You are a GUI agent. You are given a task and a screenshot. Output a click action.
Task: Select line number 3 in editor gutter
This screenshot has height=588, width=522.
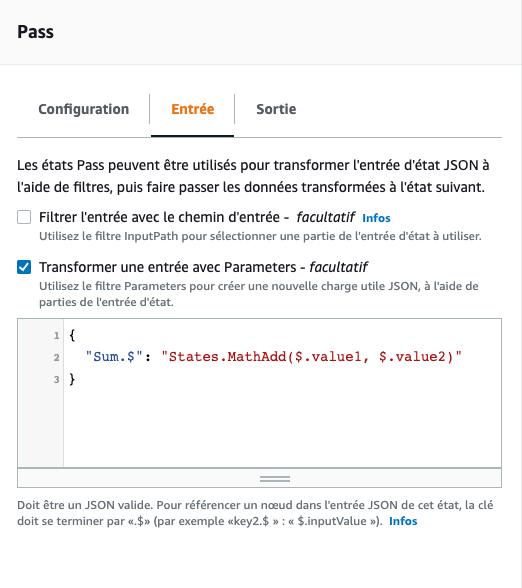pos(56,380)
